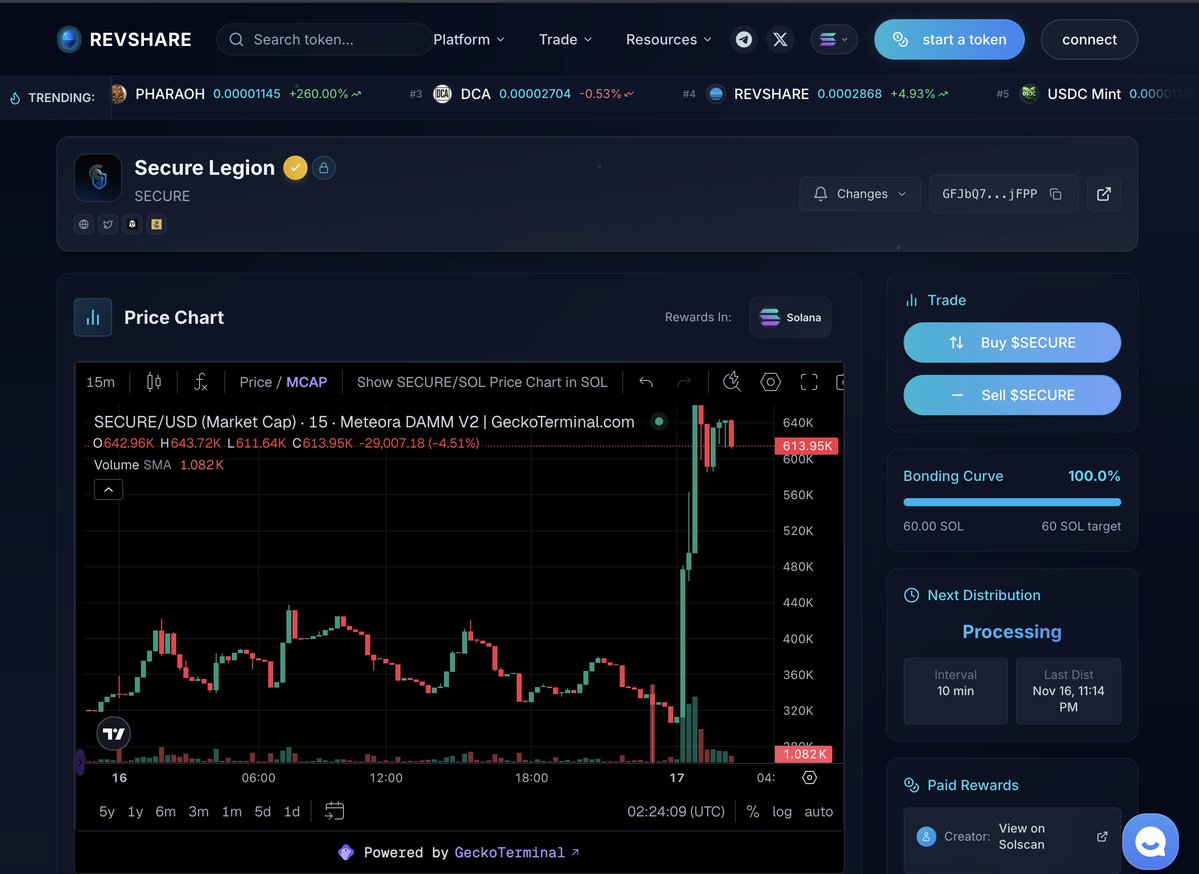Click the REVSHARE logo icon

[69, 39]
